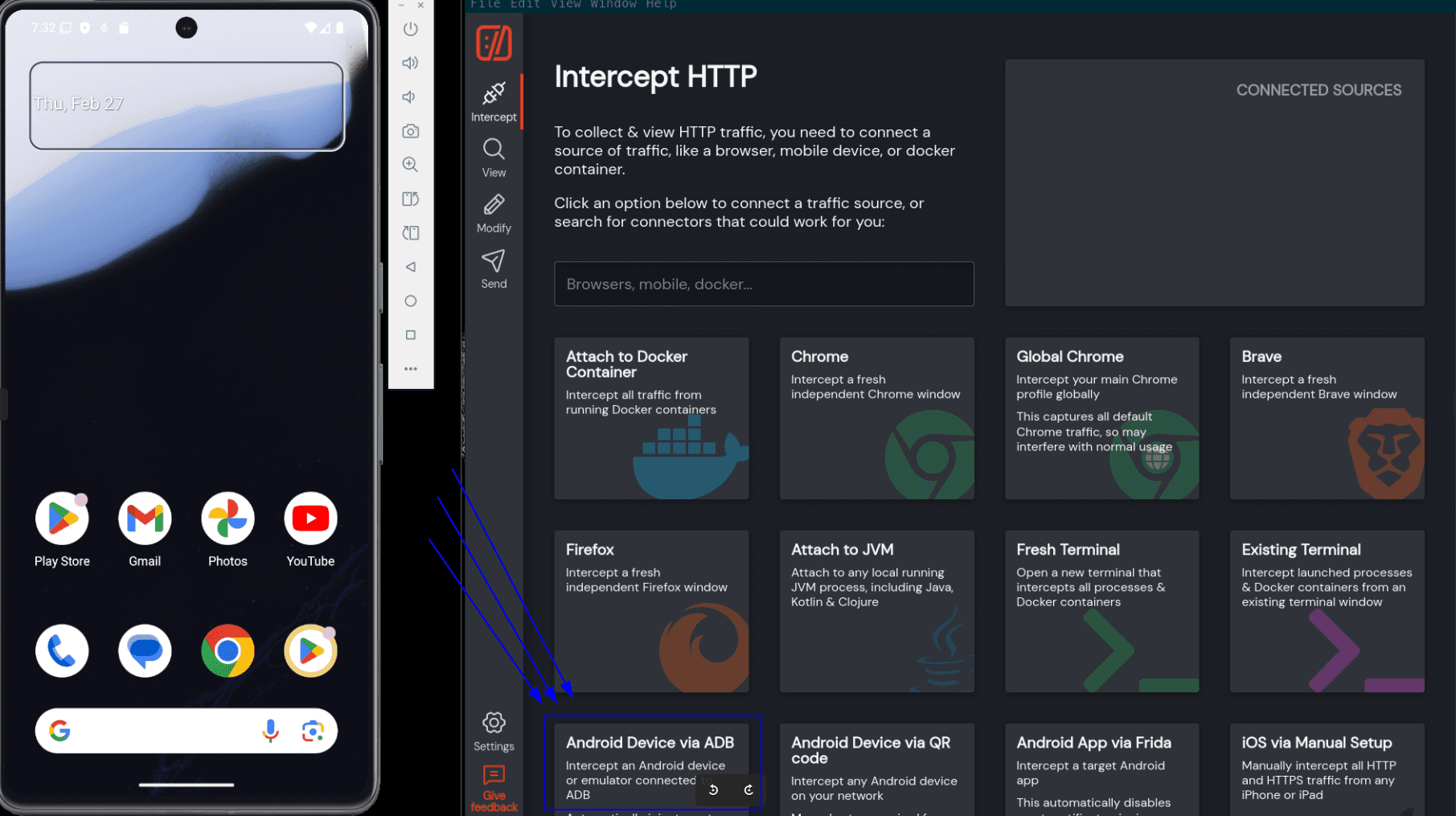The width and height of the screenshot is (1456, 816).
Task: Open the View menu in menu bar
Action: click(x=565, y=4)
